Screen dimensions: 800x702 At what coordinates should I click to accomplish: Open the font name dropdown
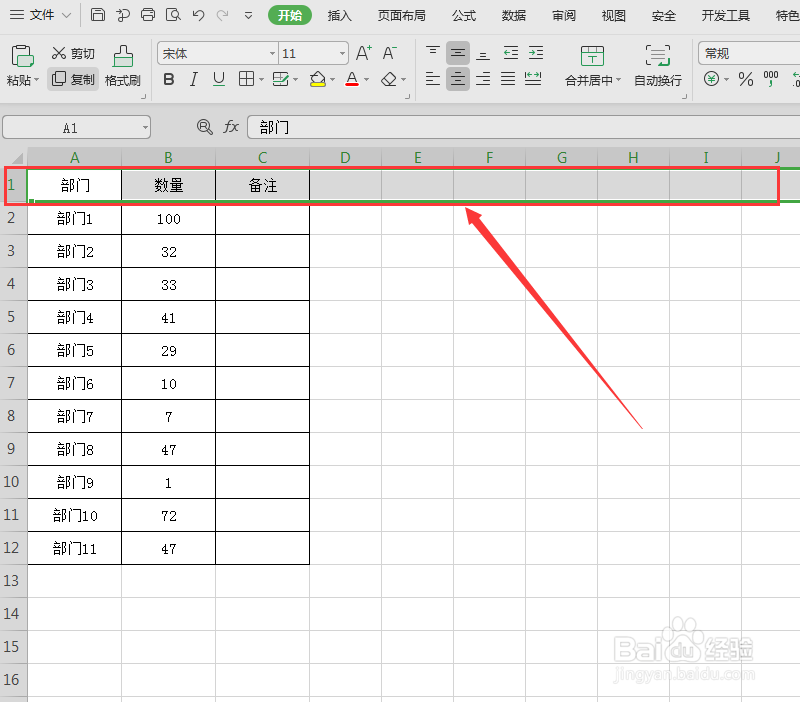click(272, 53)
